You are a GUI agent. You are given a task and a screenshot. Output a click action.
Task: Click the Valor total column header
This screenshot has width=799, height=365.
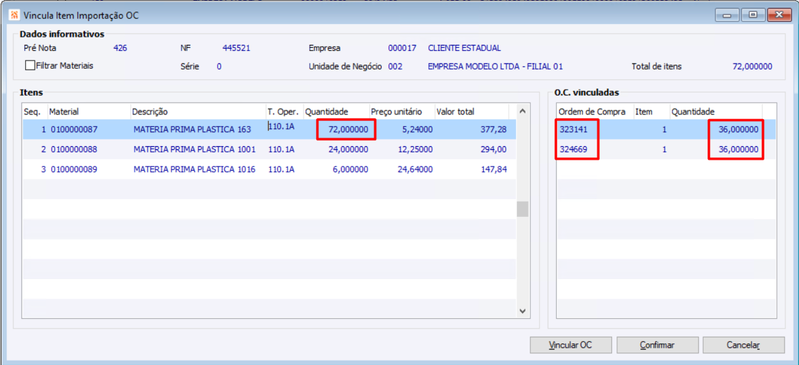471,111
